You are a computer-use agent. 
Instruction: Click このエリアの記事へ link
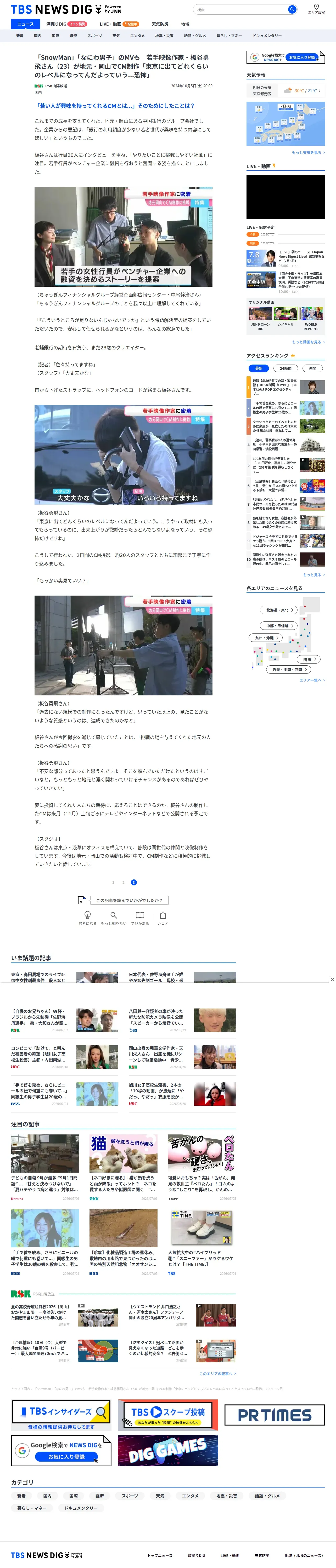pyautogui.click(x=218, y=1374)
